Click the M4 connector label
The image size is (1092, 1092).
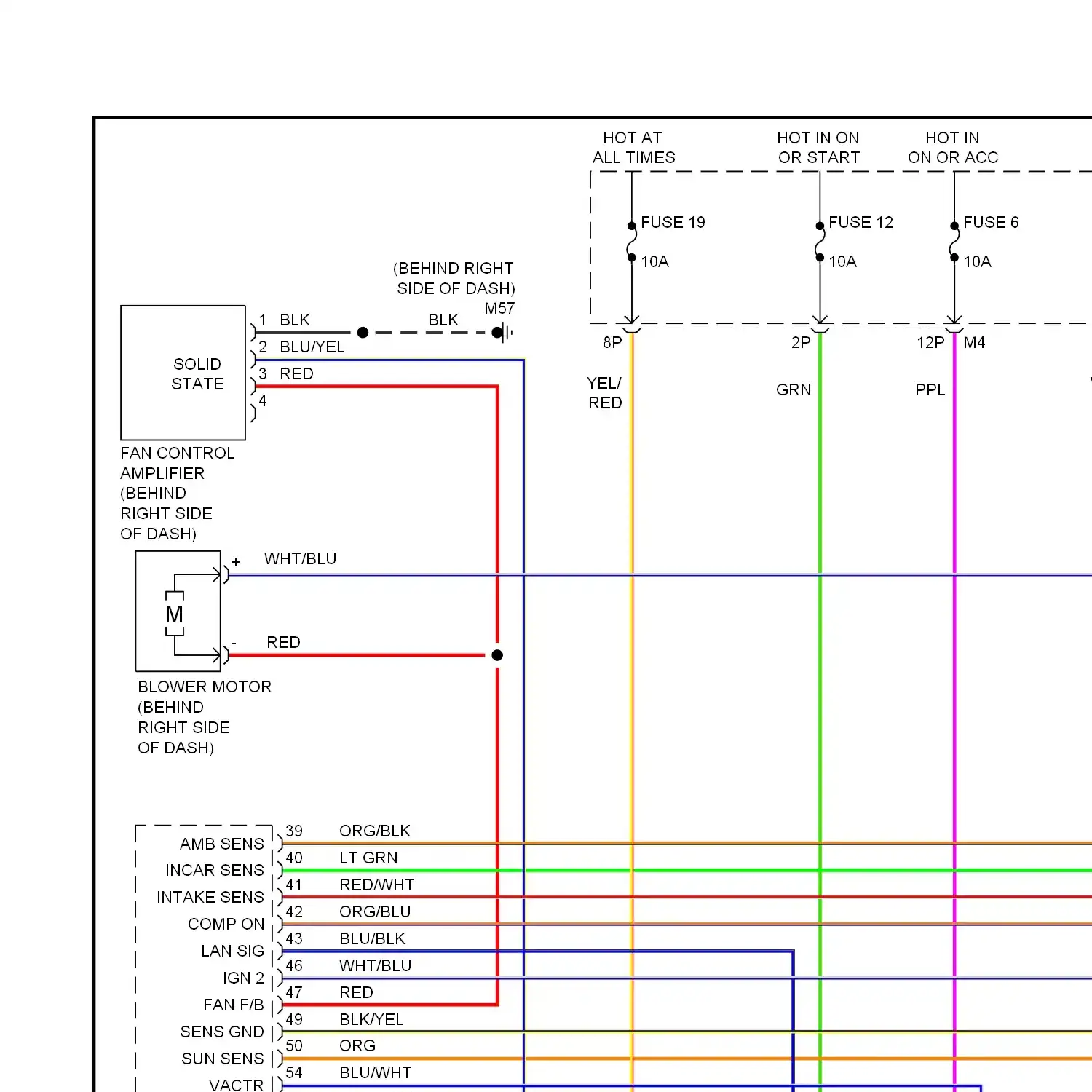coord(974,342)
